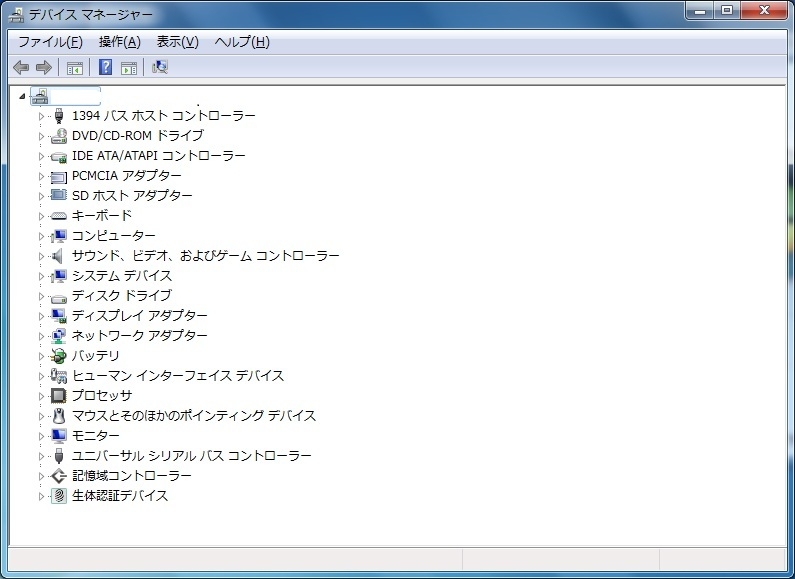Click the ディスク ドライブ icon
Image resolution: width=795 pixels, height=579 pixels.
click(59, 297)
